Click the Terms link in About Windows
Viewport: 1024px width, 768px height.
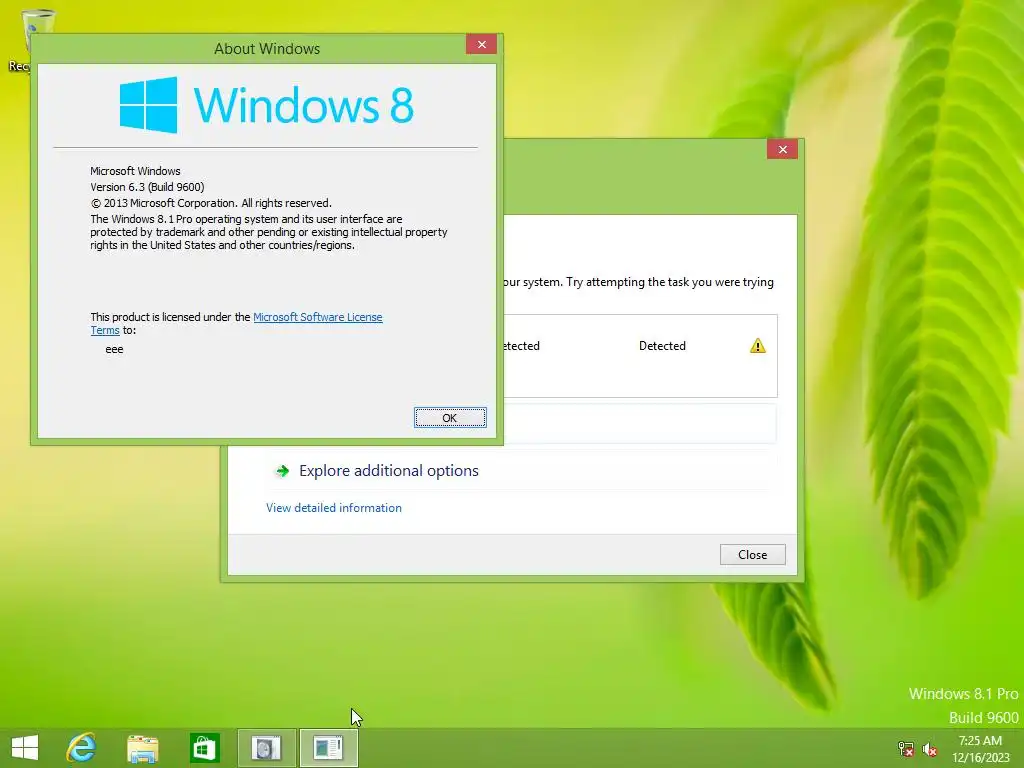coord(104,330)
